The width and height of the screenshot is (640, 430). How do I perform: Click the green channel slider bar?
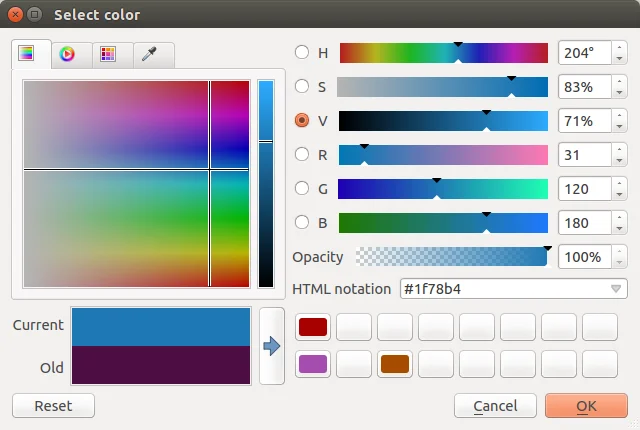pyautogui.click(x=443, y=189)
